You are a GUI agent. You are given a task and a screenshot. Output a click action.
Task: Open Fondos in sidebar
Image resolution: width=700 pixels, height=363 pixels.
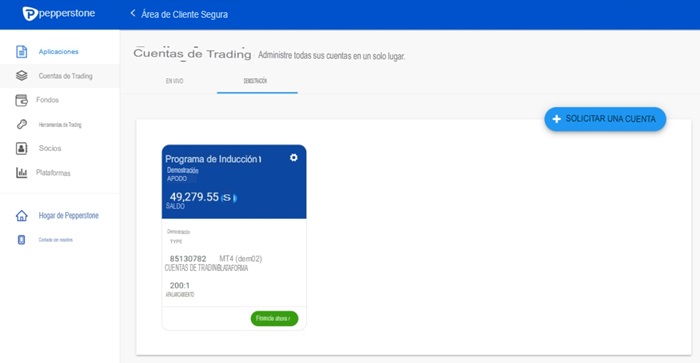pos(47,100)
